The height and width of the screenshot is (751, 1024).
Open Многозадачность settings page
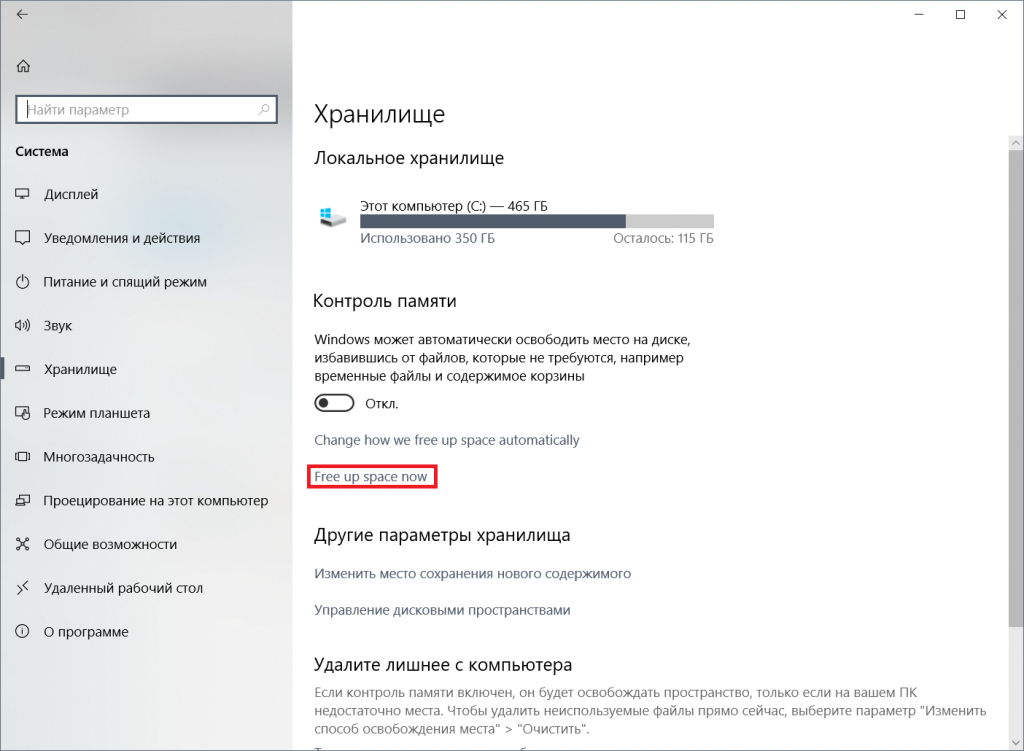point(99,456)
